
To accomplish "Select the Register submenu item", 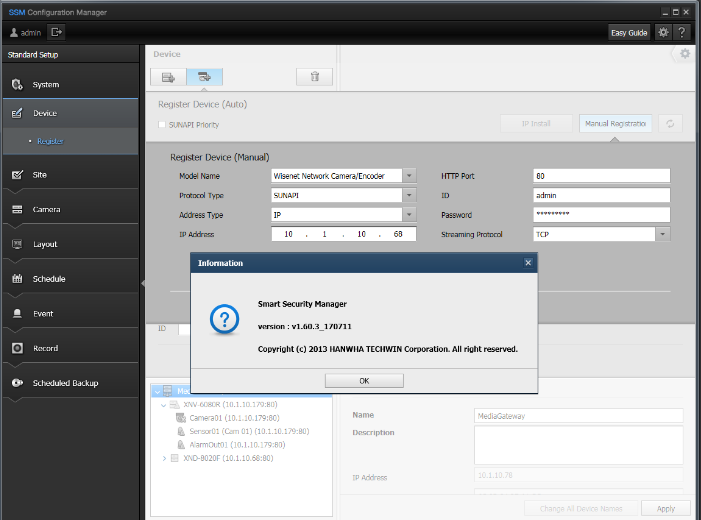I will 50,141.
